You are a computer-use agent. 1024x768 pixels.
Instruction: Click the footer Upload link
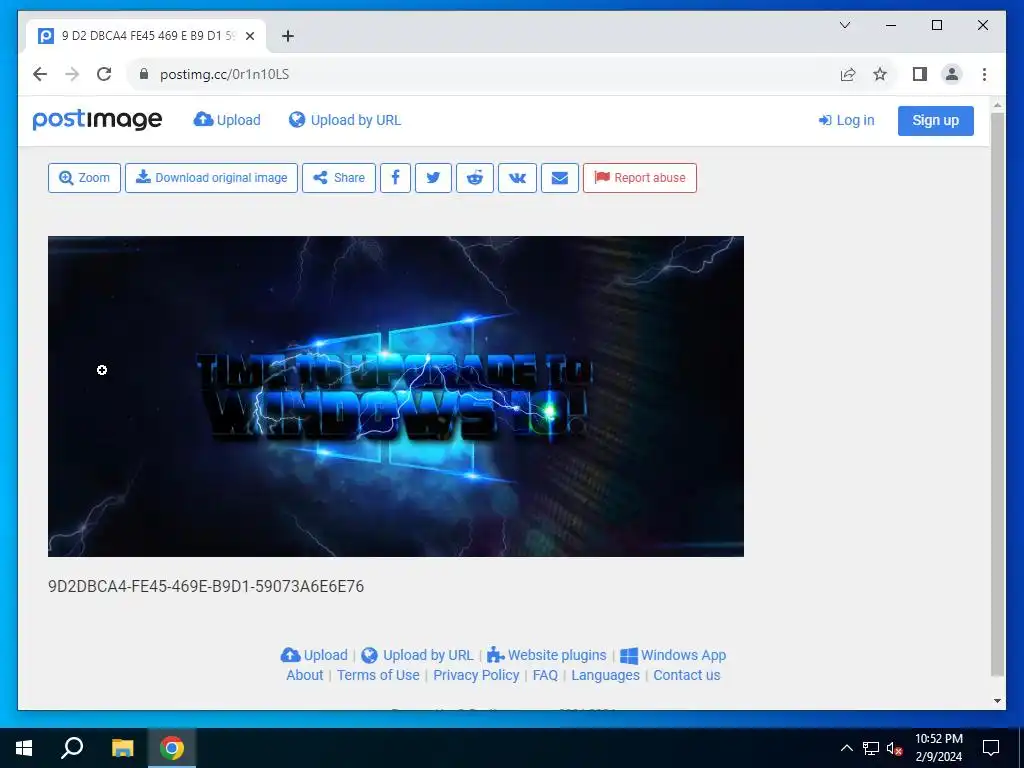[314, 655]
